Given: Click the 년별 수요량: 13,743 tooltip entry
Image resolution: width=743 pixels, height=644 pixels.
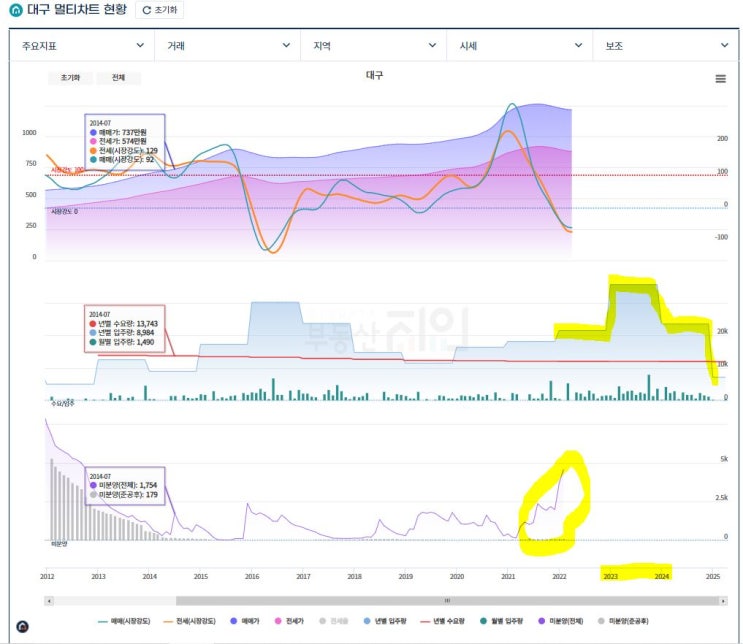Looking at the screenshot, I should pos(124,324).
